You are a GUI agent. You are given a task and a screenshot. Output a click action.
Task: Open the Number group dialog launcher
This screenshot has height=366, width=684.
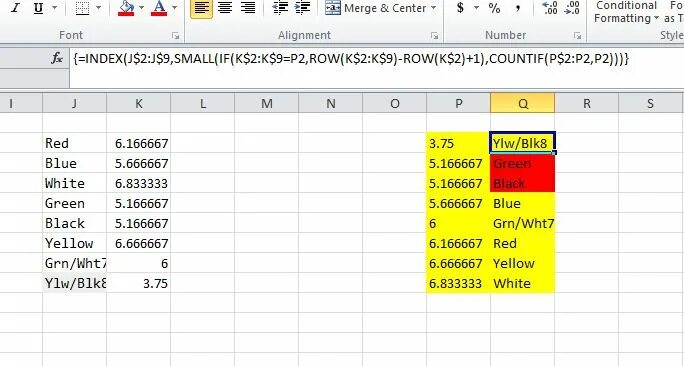coord(577,36)
